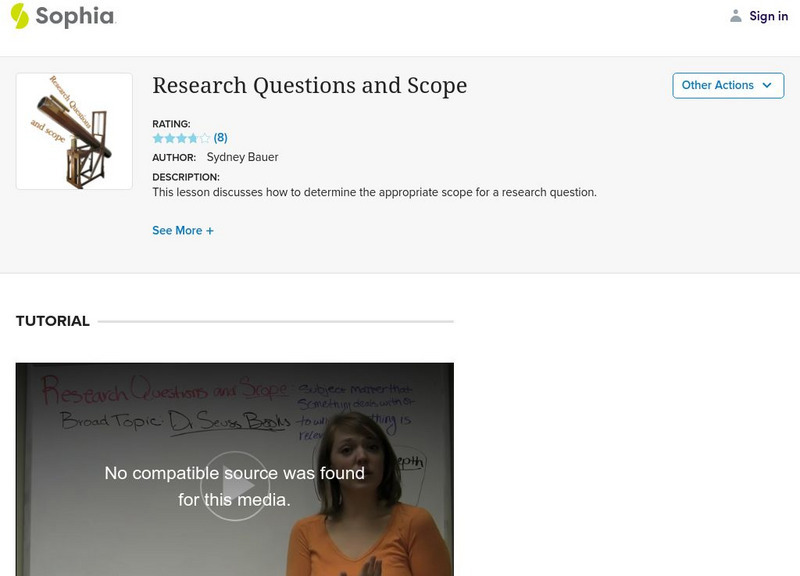800x576 pixels.
Task: Open author Sydney Bauer's name
Action: (x=243, y=157)
